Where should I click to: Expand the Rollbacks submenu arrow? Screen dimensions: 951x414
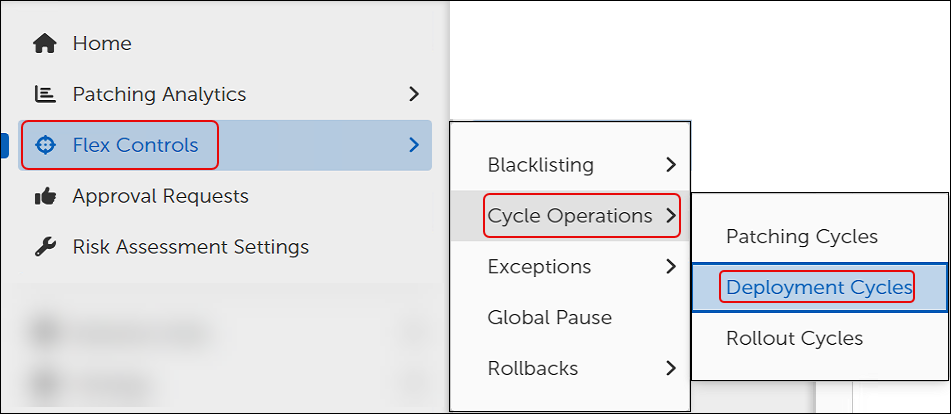tap(670, 368)
